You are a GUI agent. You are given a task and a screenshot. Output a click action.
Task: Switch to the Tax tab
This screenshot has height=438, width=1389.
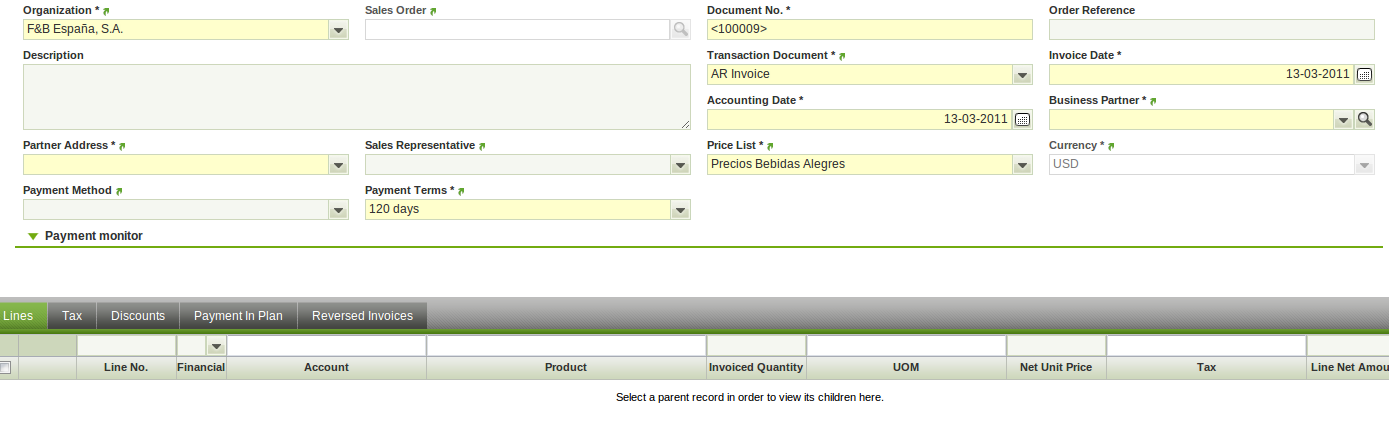click(72, 316)
